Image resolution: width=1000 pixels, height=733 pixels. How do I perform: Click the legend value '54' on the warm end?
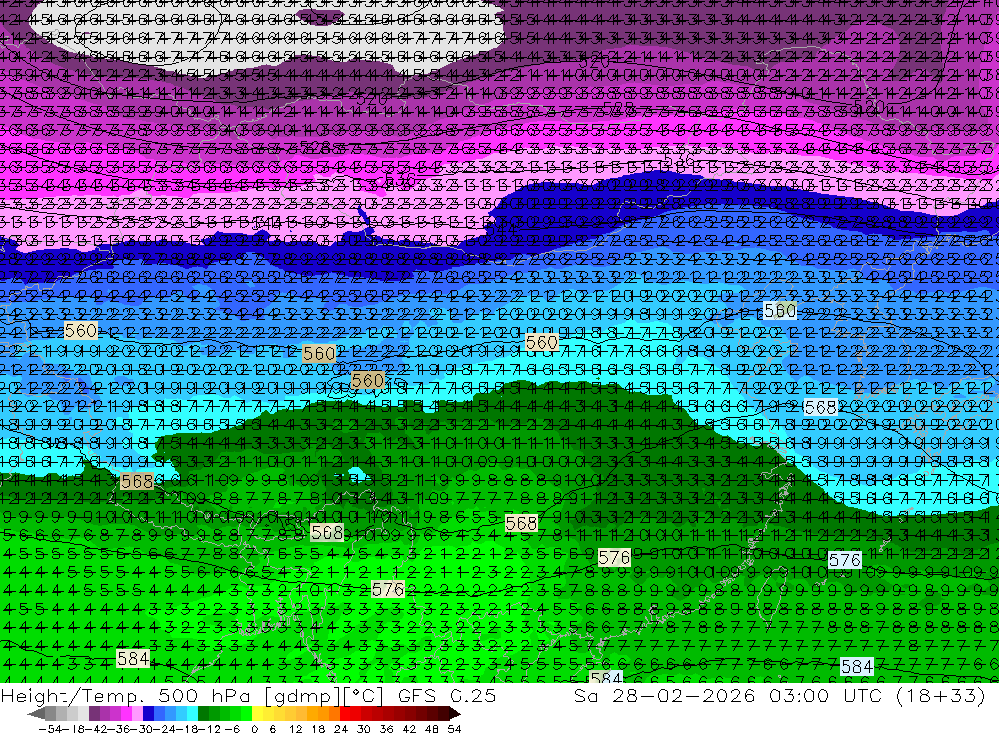coord(454,729)
